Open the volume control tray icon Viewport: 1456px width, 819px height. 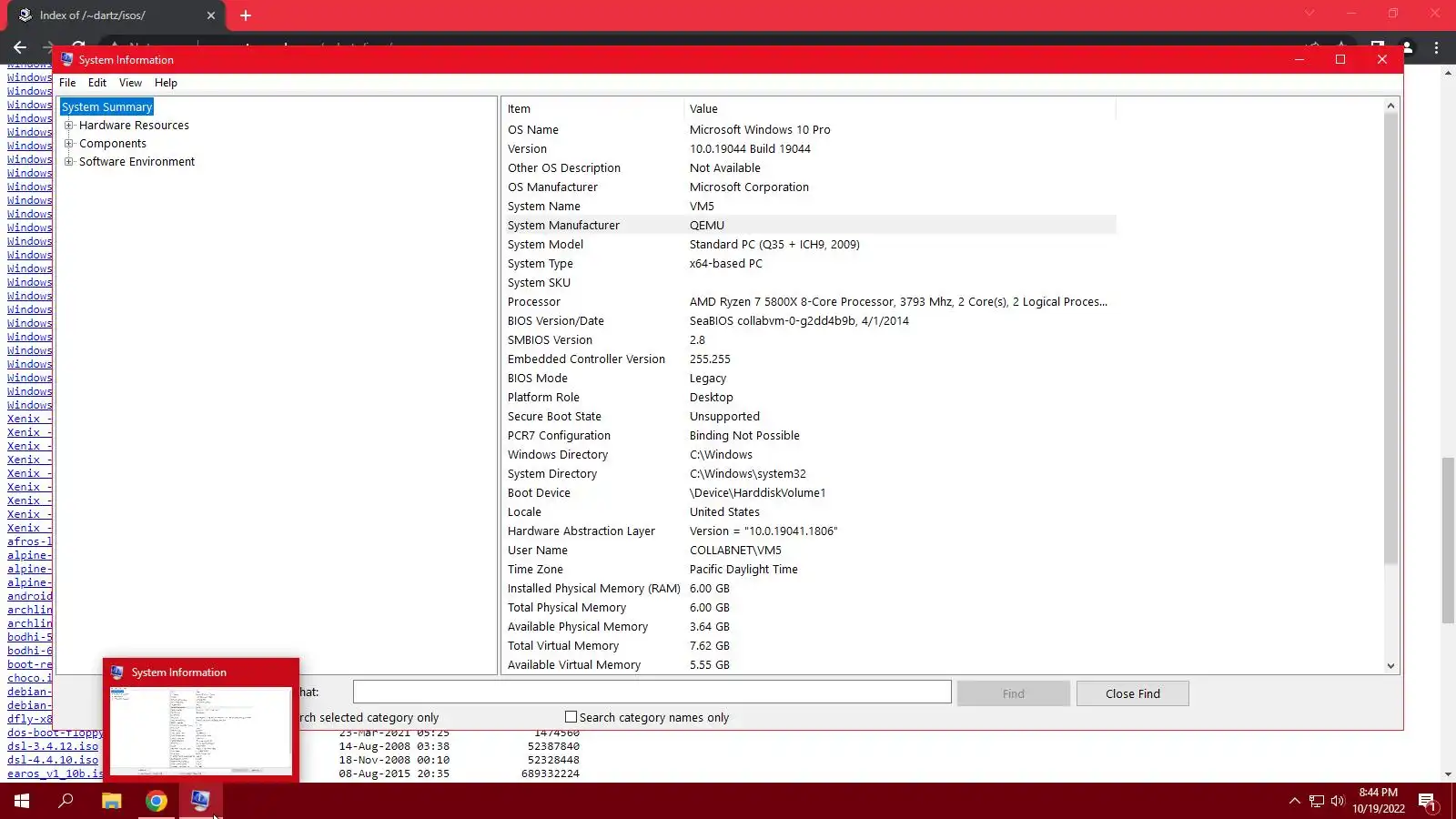[x=1338, y=801]
